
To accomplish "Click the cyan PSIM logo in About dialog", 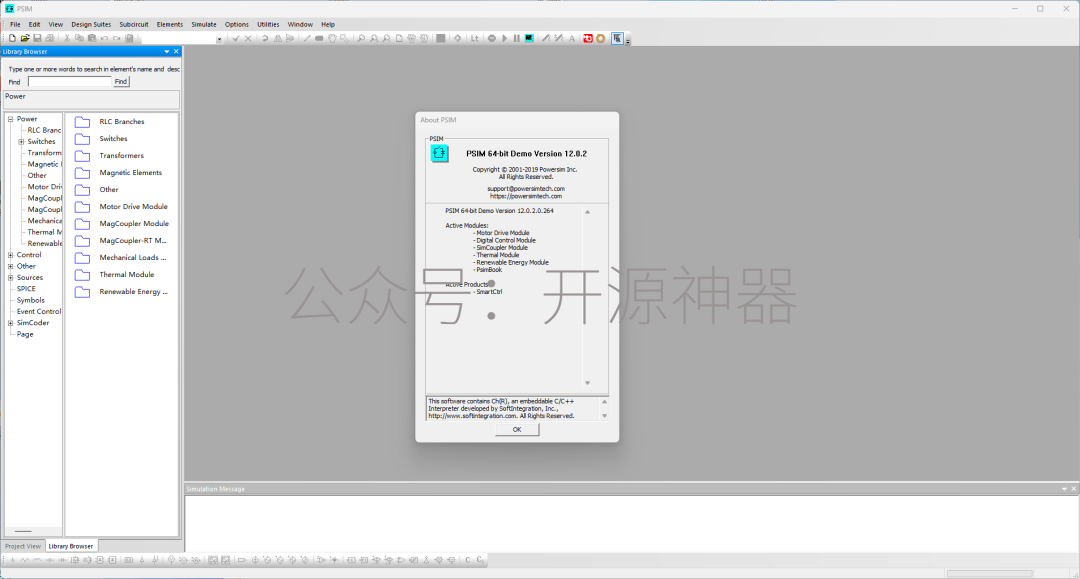I will click(439, 154).
